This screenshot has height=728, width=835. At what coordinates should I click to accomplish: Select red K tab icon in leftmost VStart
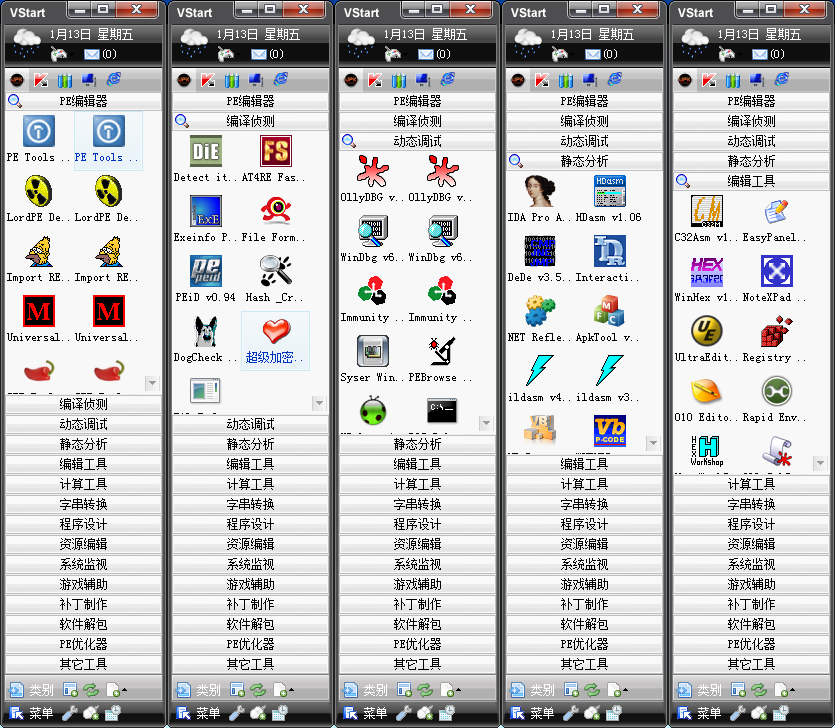coord(41,80)
